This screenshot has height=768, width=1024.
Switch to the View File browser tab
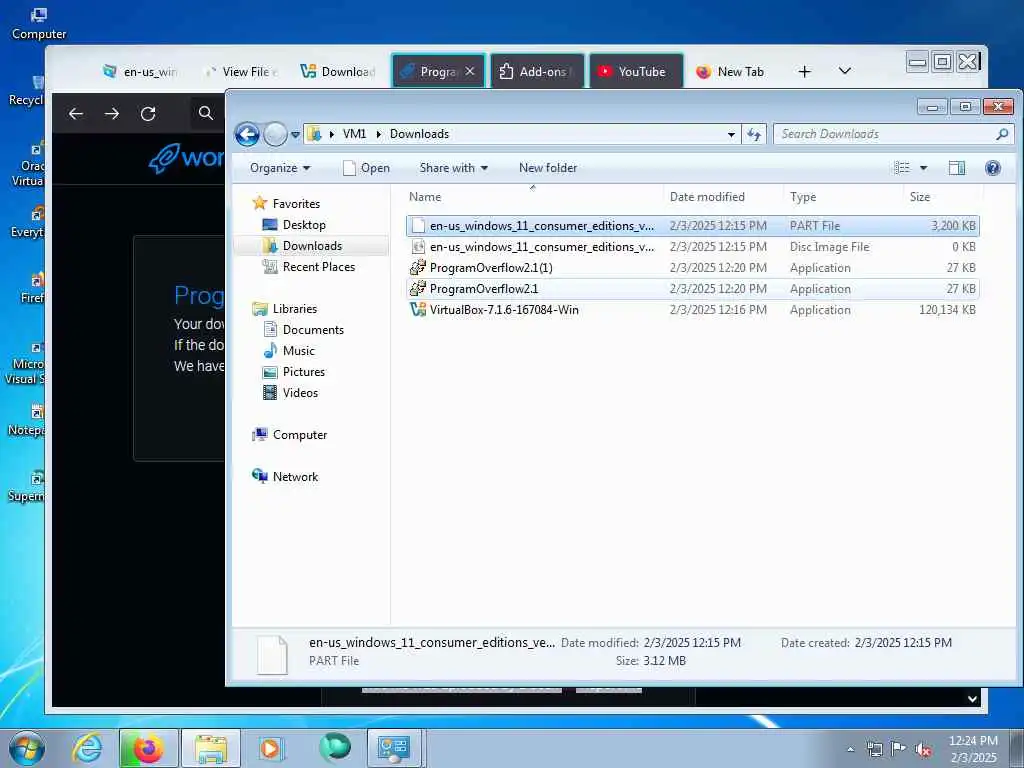click(242, 72)
